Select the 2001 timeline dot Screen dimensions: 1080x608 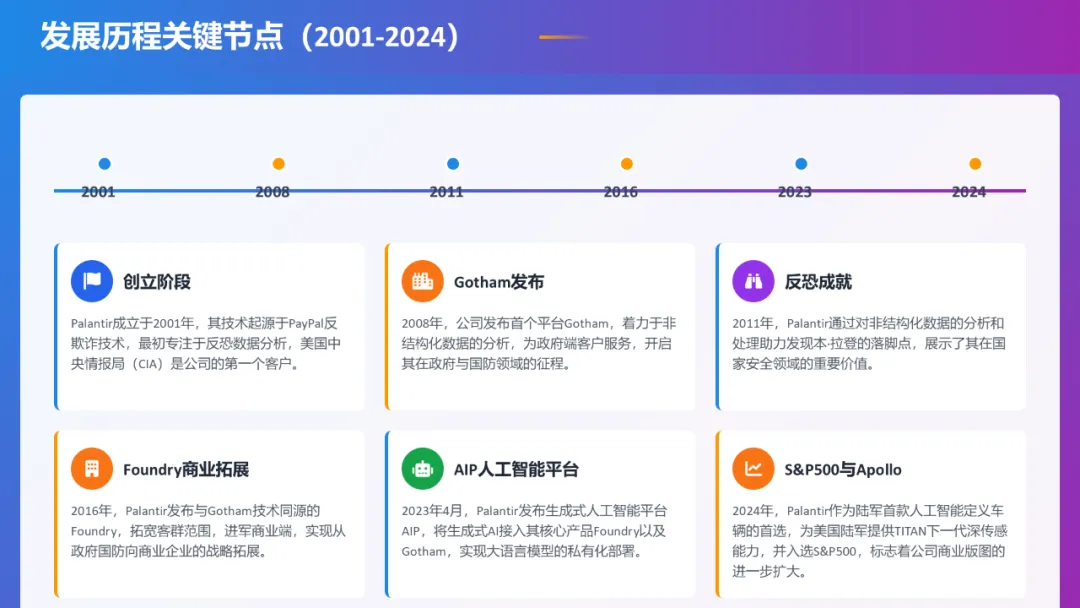104,164
